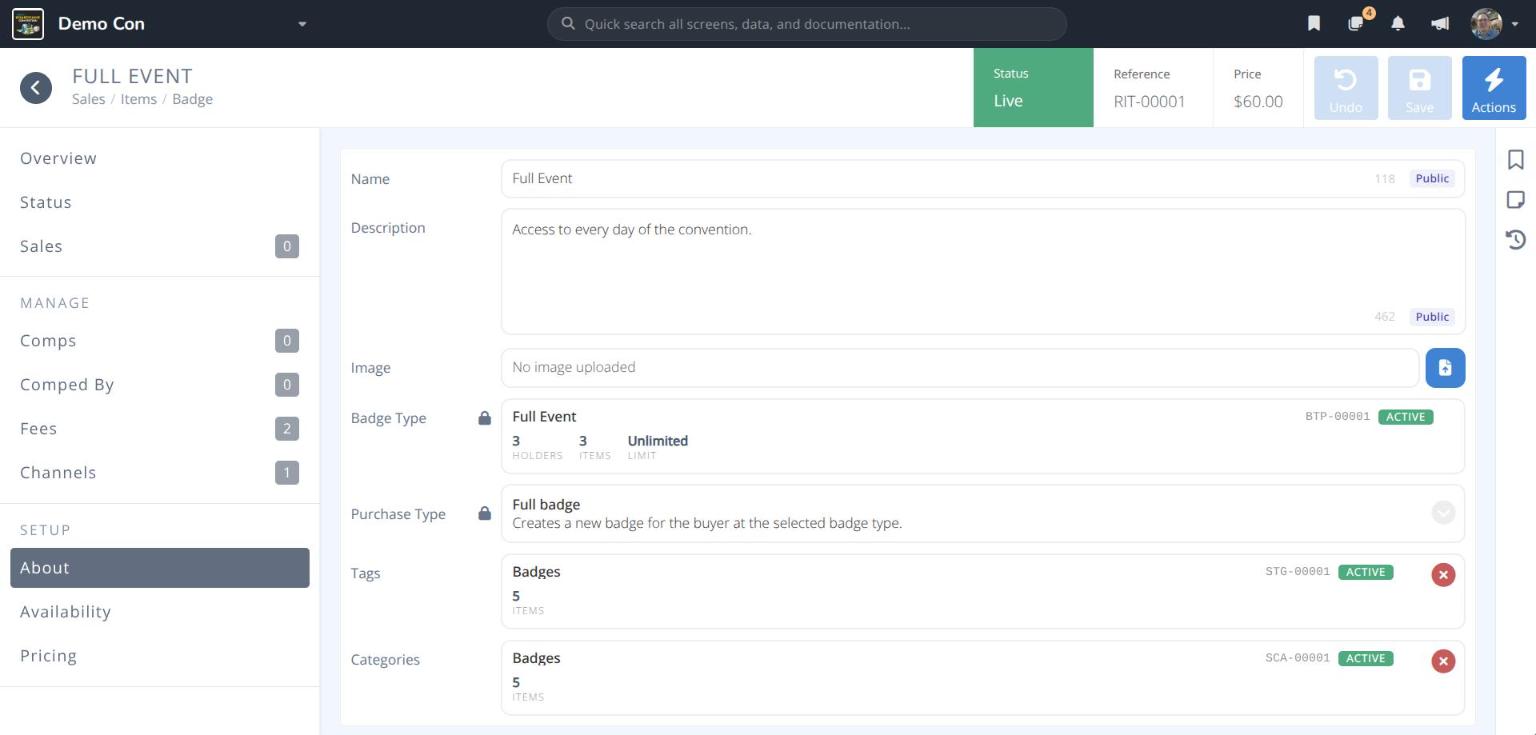Open the user avatar menu

(x=1494, y=24)
